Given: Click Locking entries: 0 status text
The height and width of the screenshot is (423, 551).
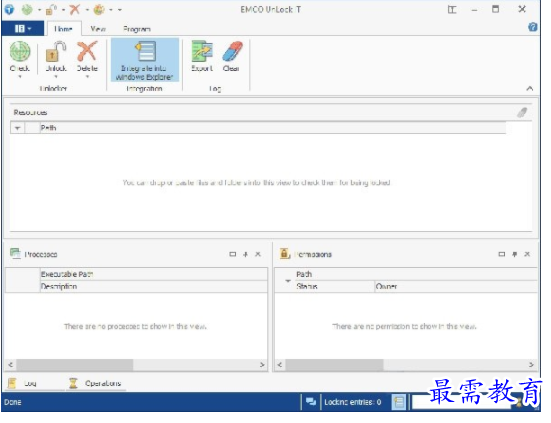Looking at the screenshot, I should coord(352,402).
